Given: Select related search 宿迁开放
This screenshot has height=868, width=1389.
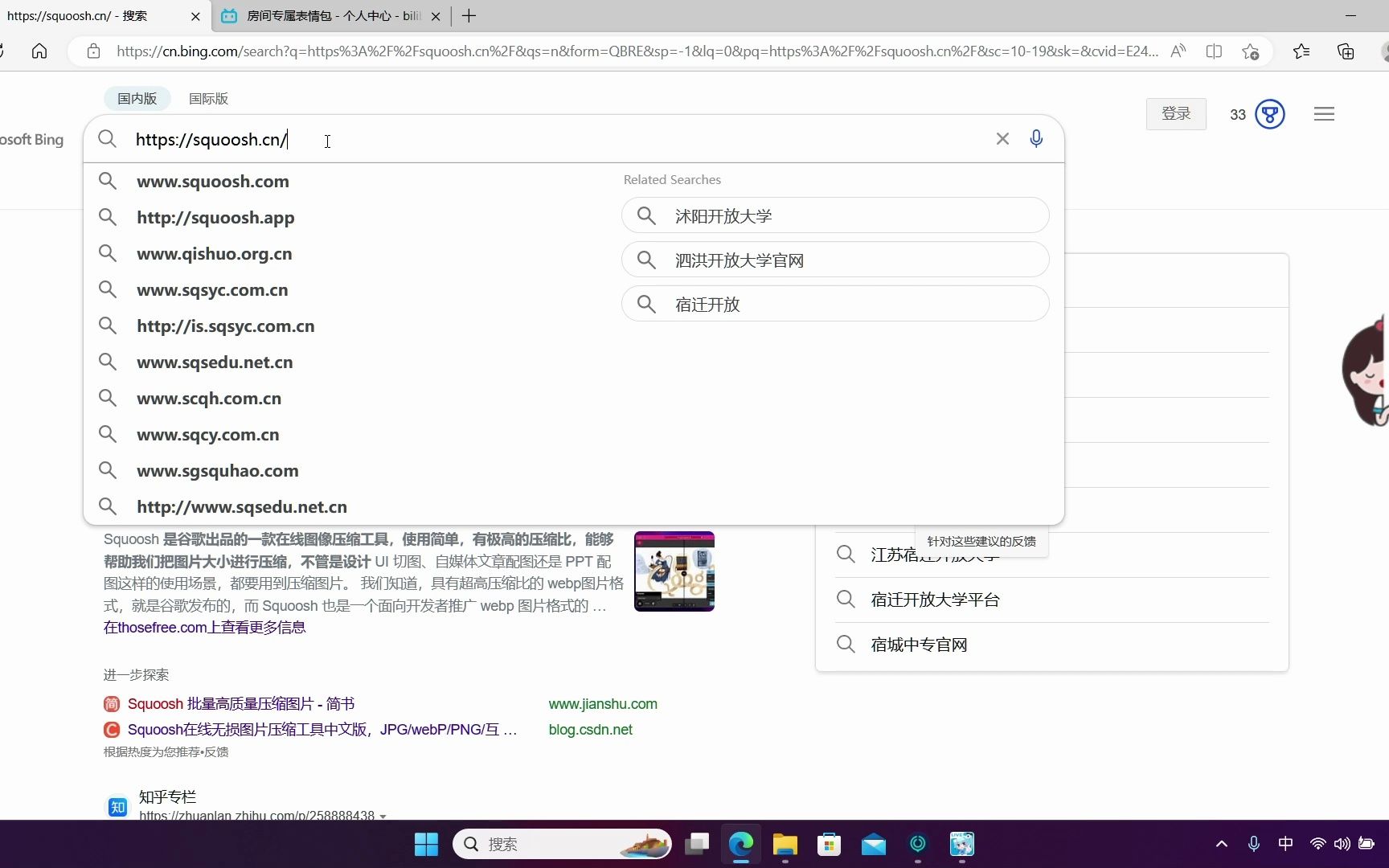Looking at the screenshot, I should point(835,304).
